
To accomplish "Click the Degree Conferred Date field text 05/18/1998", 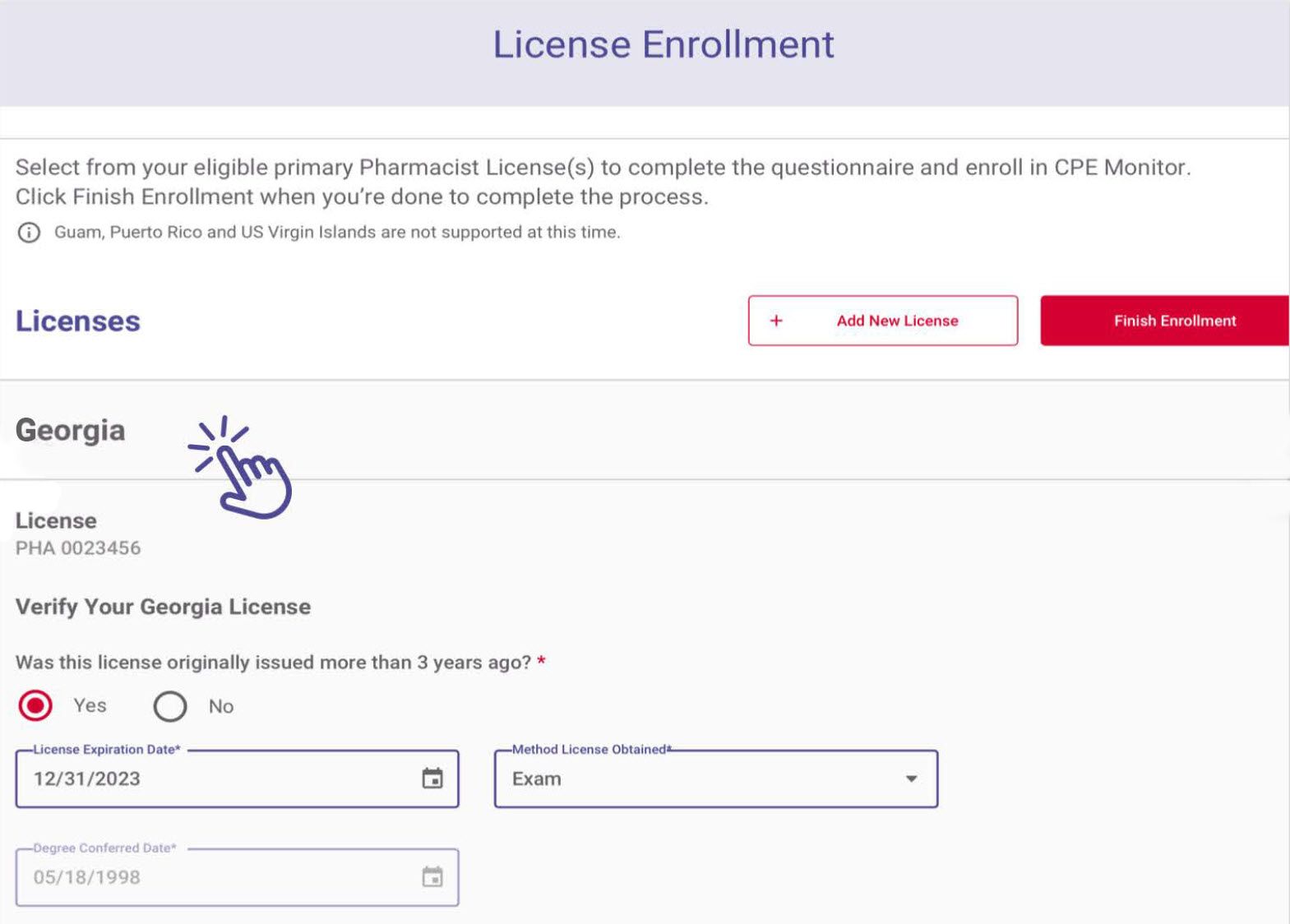I will (x=87, y=877).
